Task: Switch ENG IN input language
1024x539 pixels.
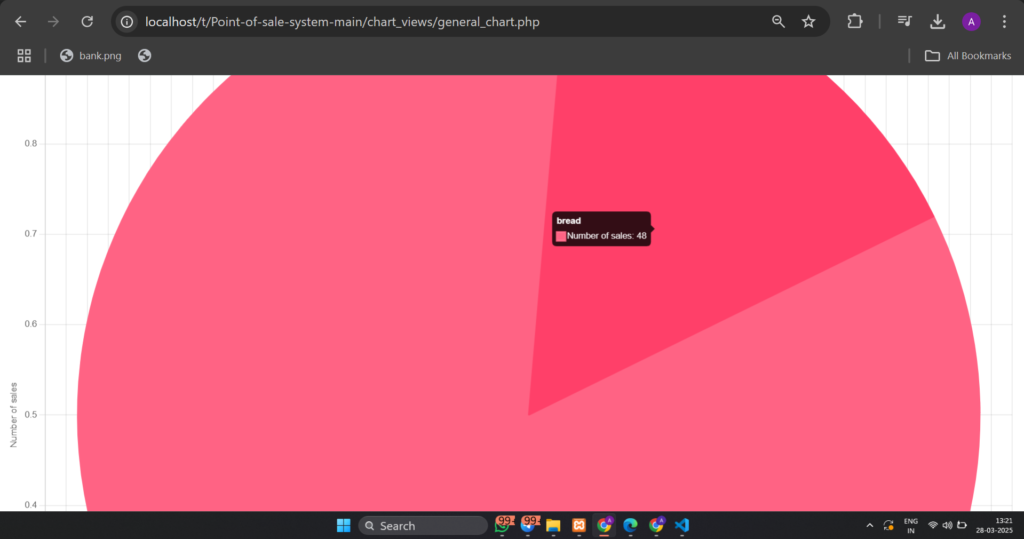Action: click(x=910, y=526)
